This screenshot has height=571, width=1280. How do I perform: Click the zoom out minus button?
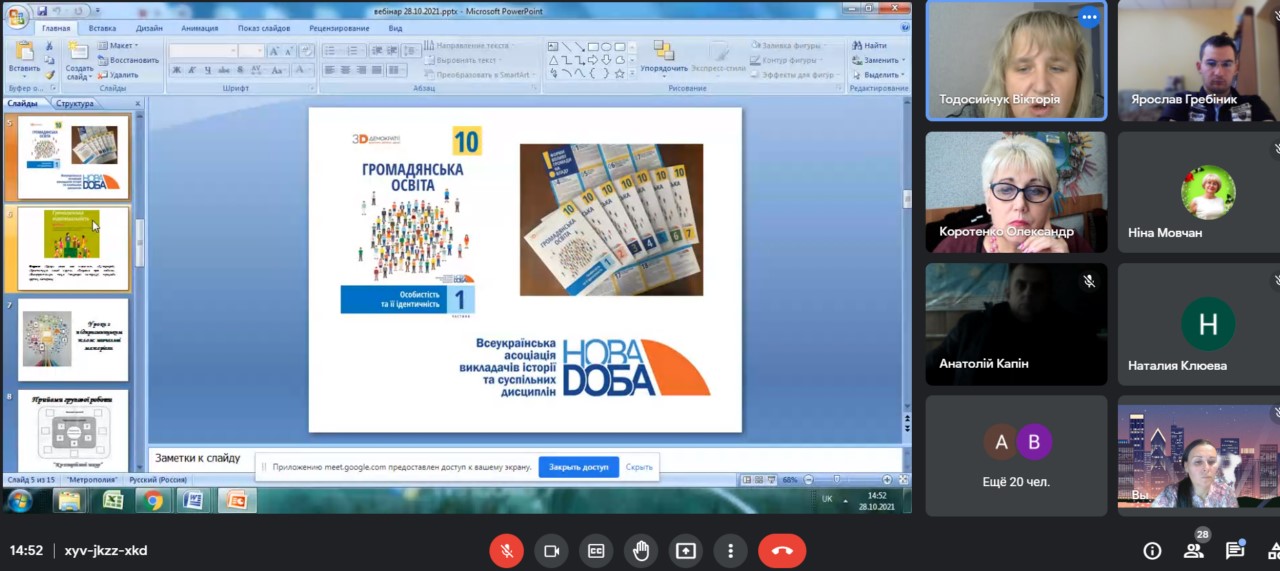point(809,480)
